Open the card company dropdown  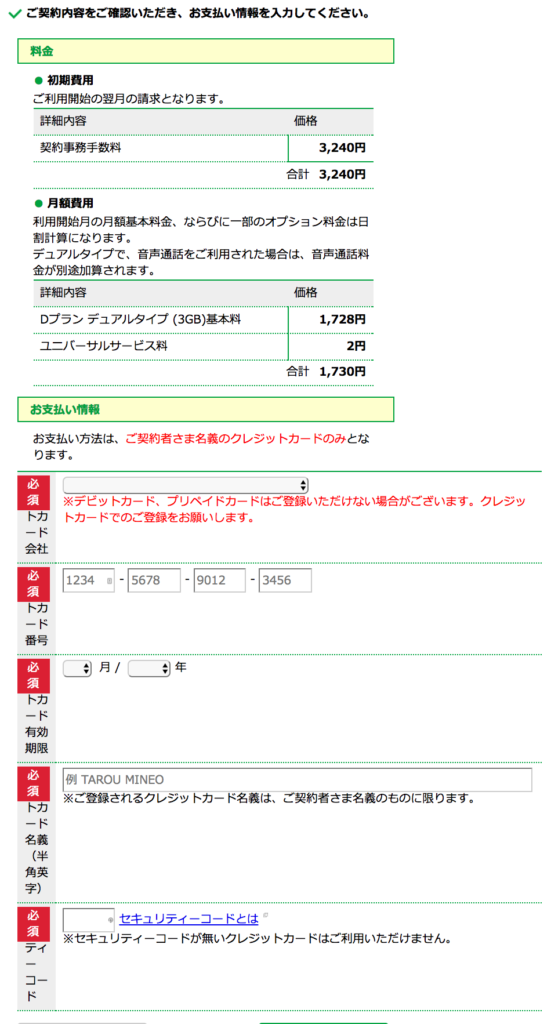click(185, 485)
